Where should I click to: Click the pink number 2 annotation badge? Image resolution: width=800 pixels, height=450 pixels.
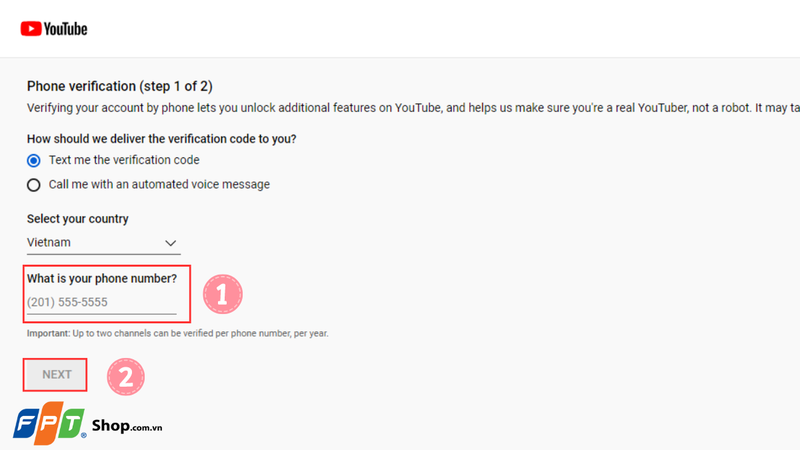point(126,376)
